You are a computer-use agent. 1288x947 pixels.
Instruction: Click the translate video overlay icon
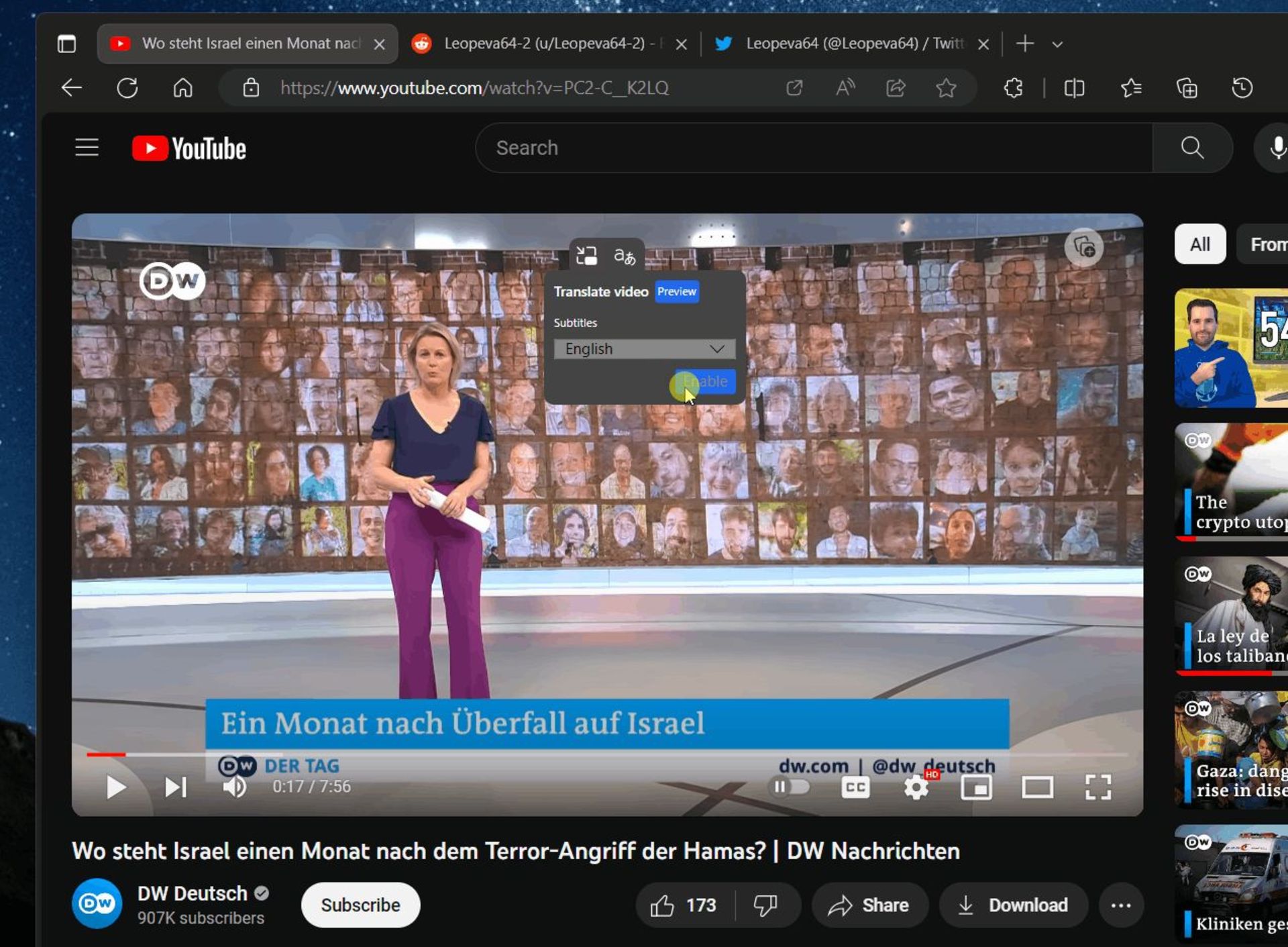(625, 256)
